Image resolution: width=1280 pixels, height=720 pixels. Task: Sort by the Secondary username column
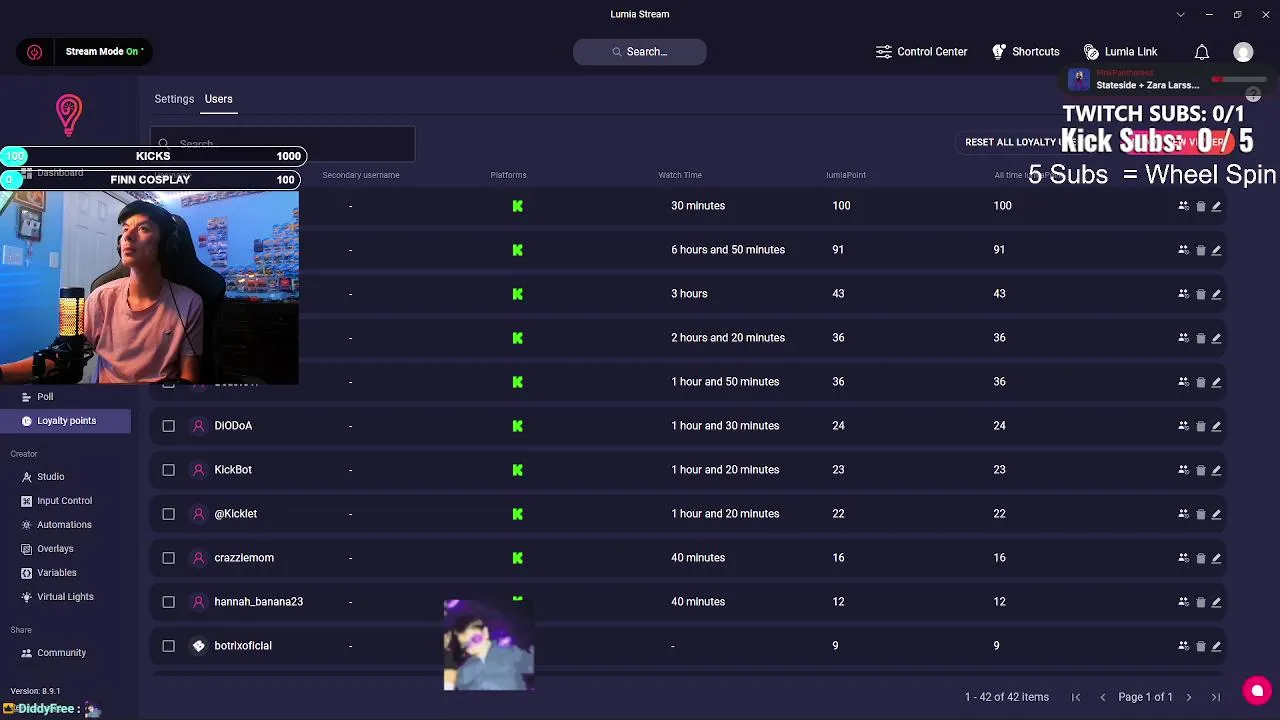(361, 175)
